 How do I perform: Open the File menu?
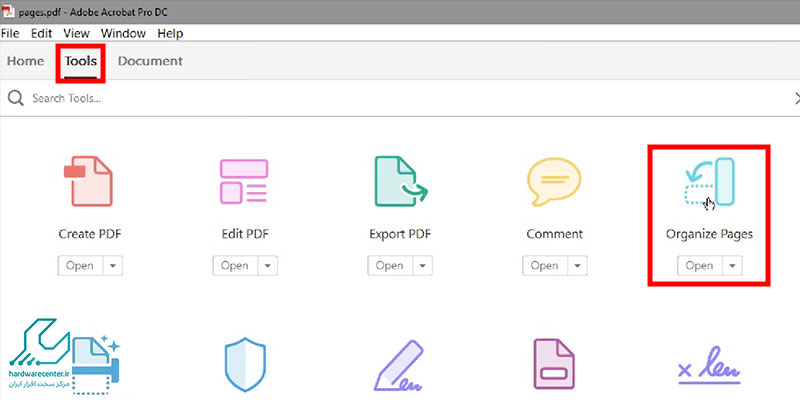click(10, 34)
